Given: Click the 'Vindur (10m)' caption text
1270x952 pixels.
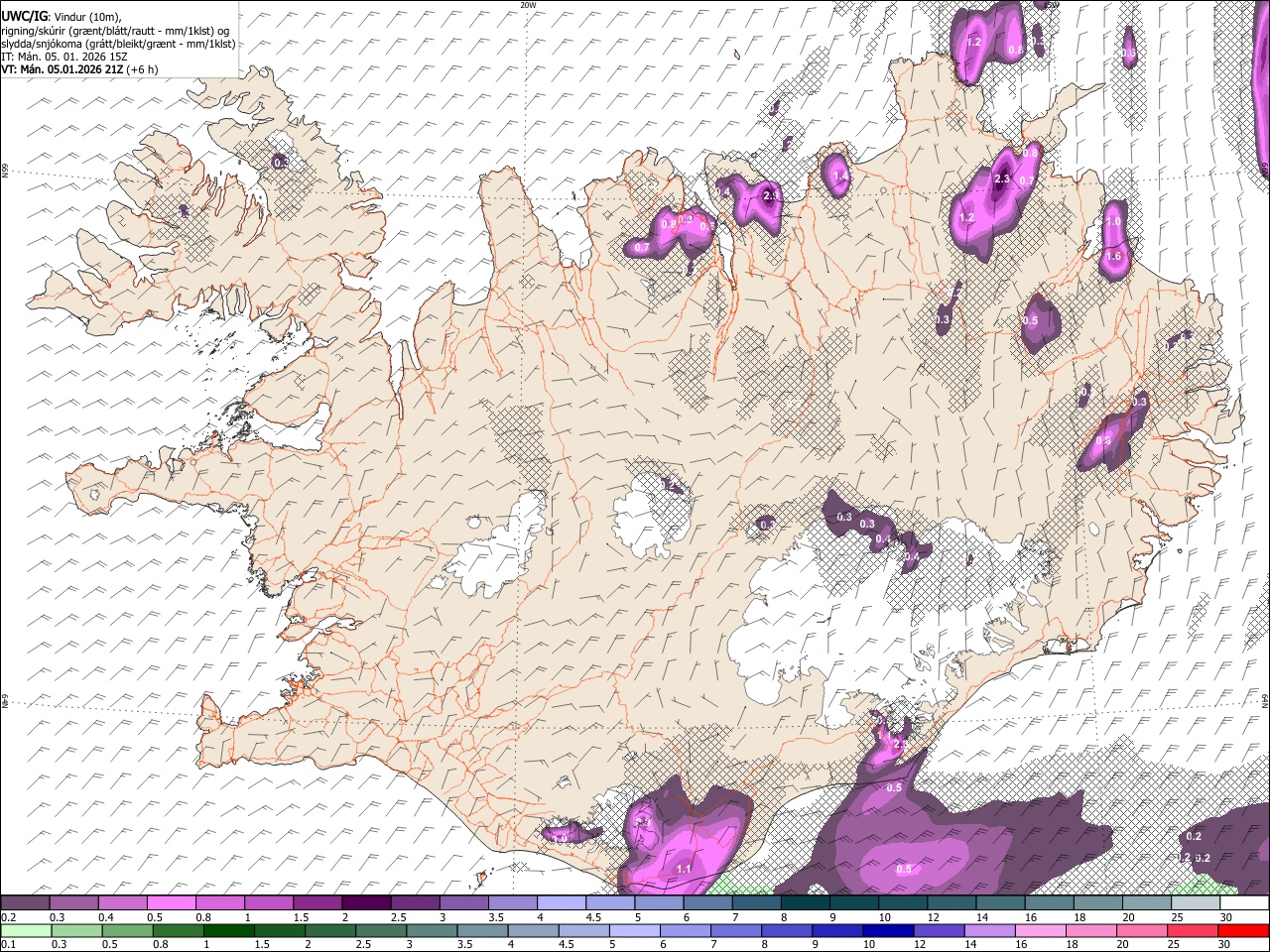Looking at the screenshot, I should point(87,16).
